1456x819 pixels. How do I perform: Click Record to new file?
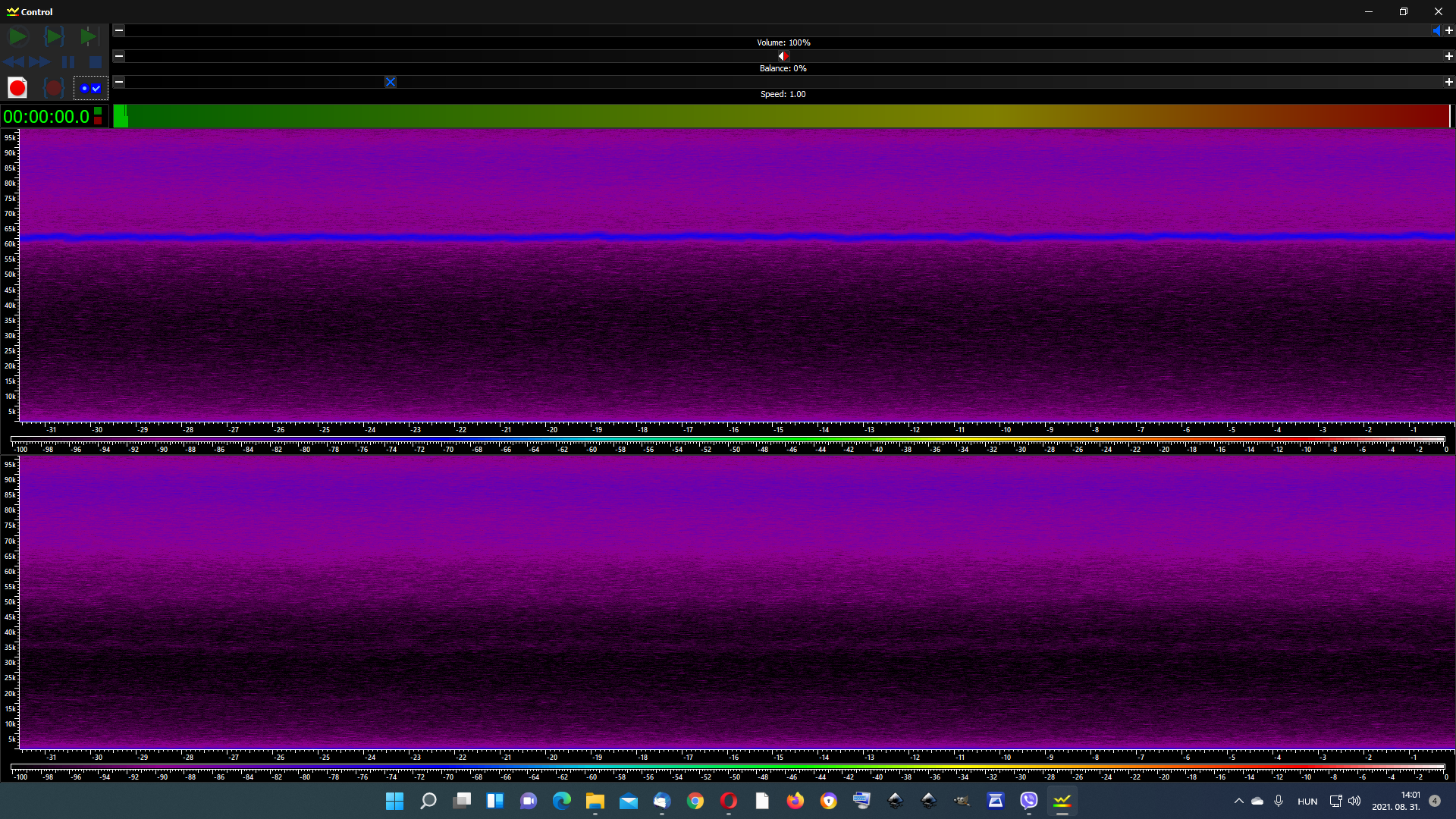(17, 88)
